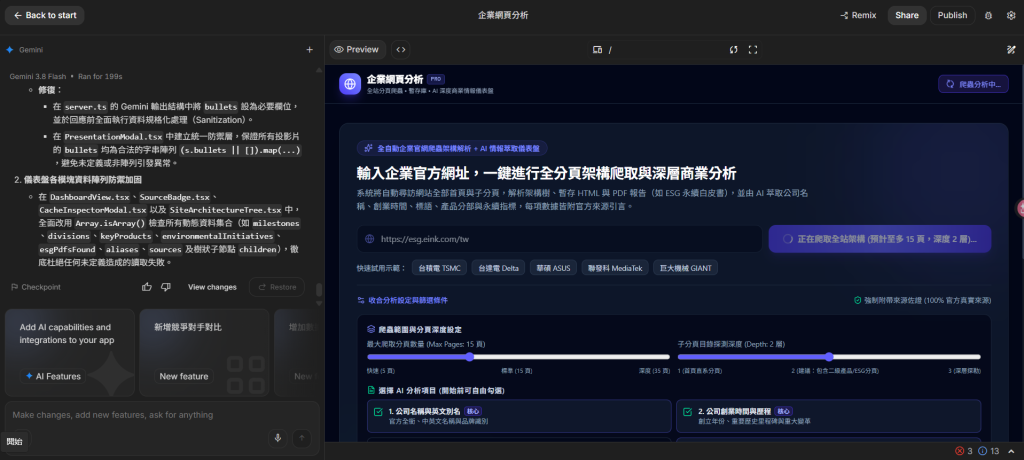Select the 台積電 TSMC quick example
1024x460 pixels.
(x=438, y=268)
